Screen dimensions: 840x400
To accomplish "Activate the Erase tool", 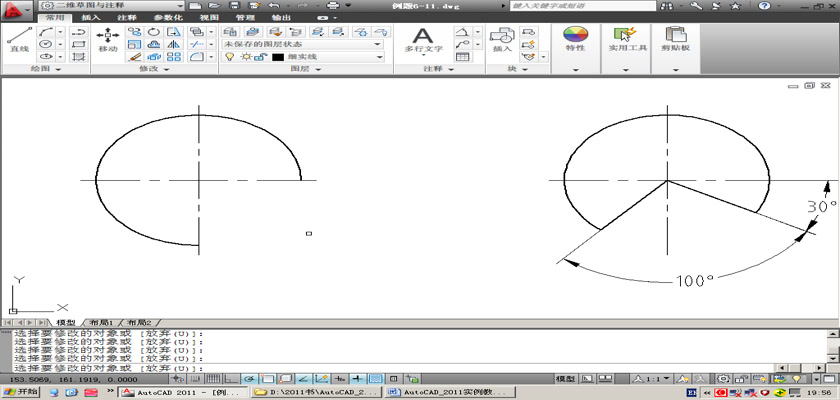I will (x=134, y=56).
